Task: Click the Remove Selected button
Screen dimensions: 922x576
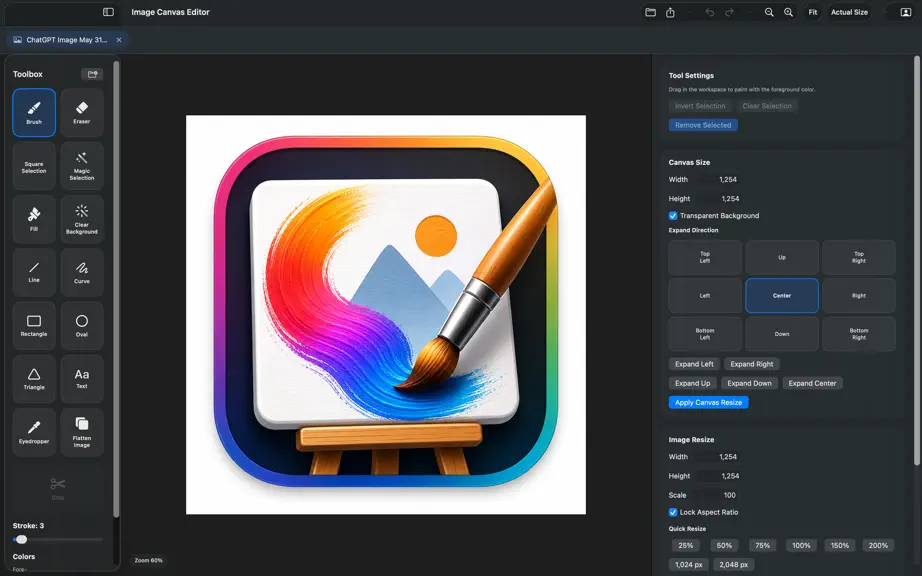Action: (x=703, y=125)
